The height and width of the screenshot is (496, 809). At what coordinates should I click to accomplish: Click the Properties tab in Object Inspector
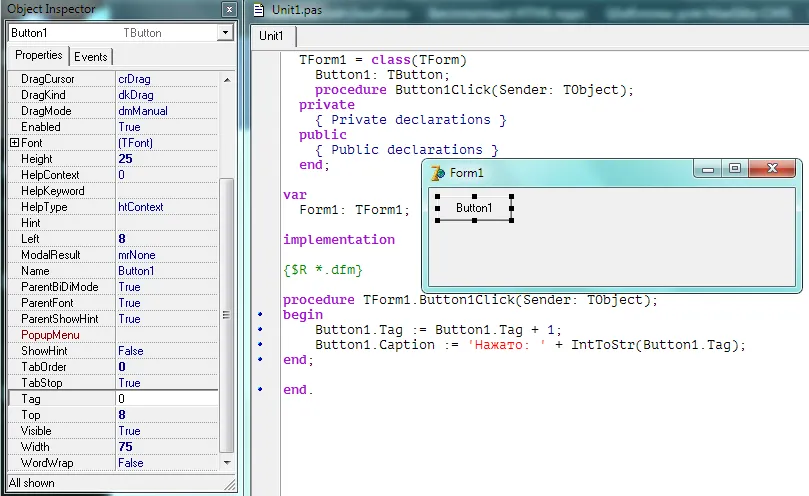[39, 56]
